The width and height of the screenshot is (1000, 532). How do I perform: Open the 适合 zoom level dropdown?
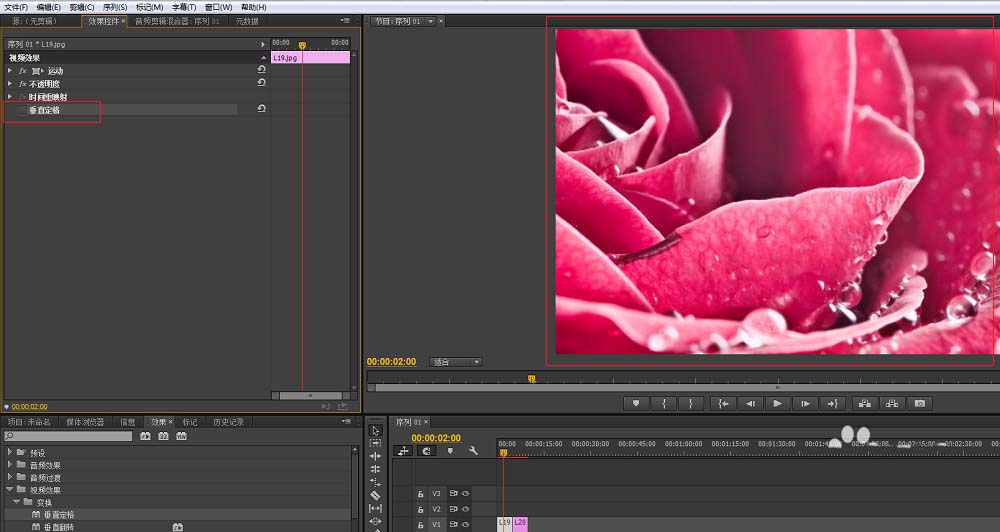(x=456, y=362)
